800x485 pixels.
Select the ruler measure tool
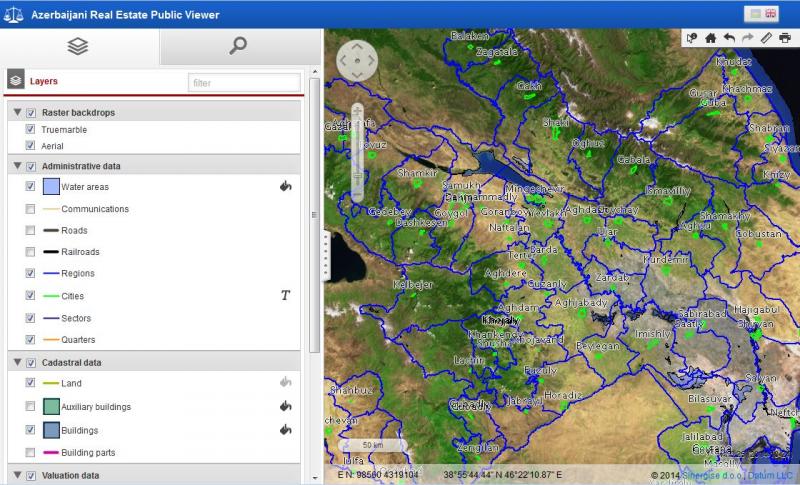(766, 38)
